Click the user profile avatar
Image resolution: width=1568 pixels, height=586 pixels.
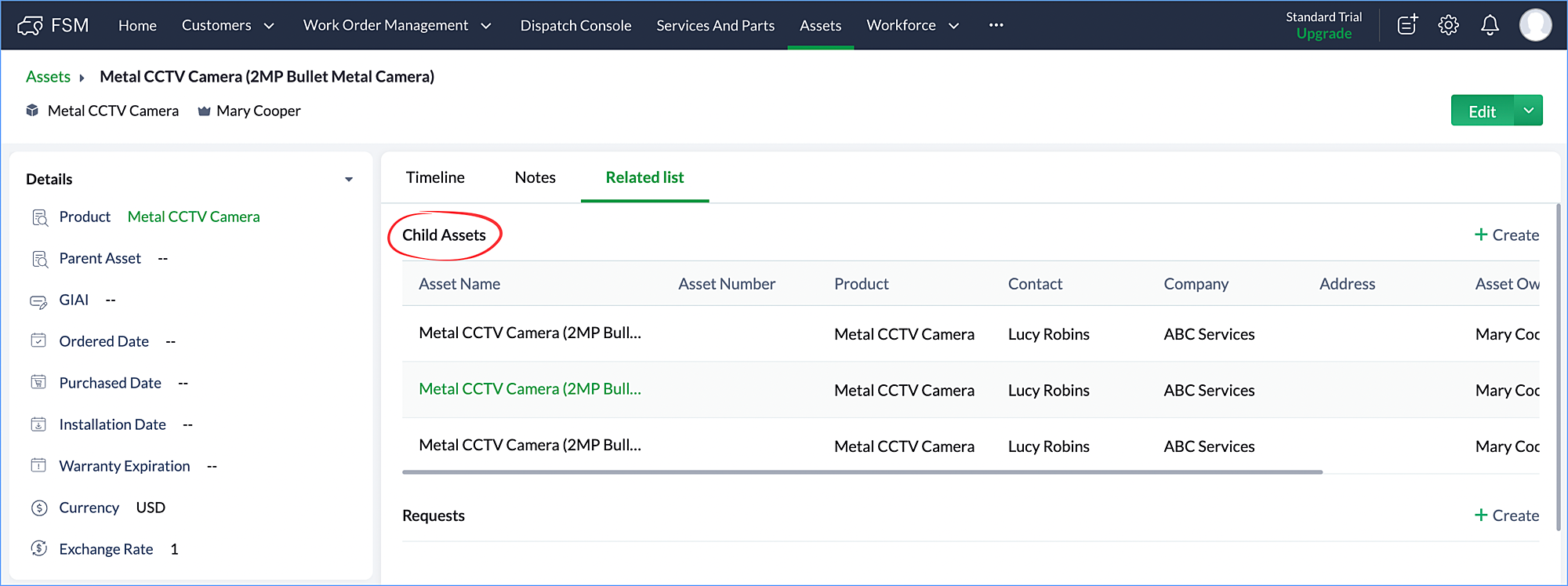tap(1535, 25)
